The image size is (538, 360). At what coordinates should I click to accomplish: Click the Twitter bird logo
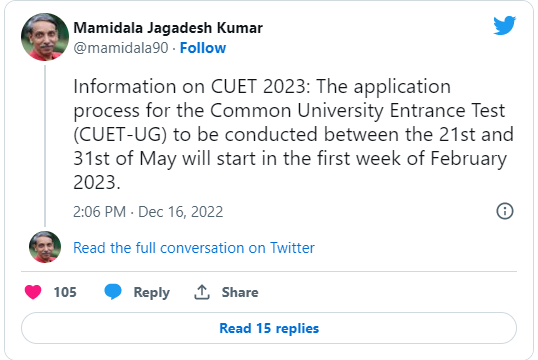504,25
